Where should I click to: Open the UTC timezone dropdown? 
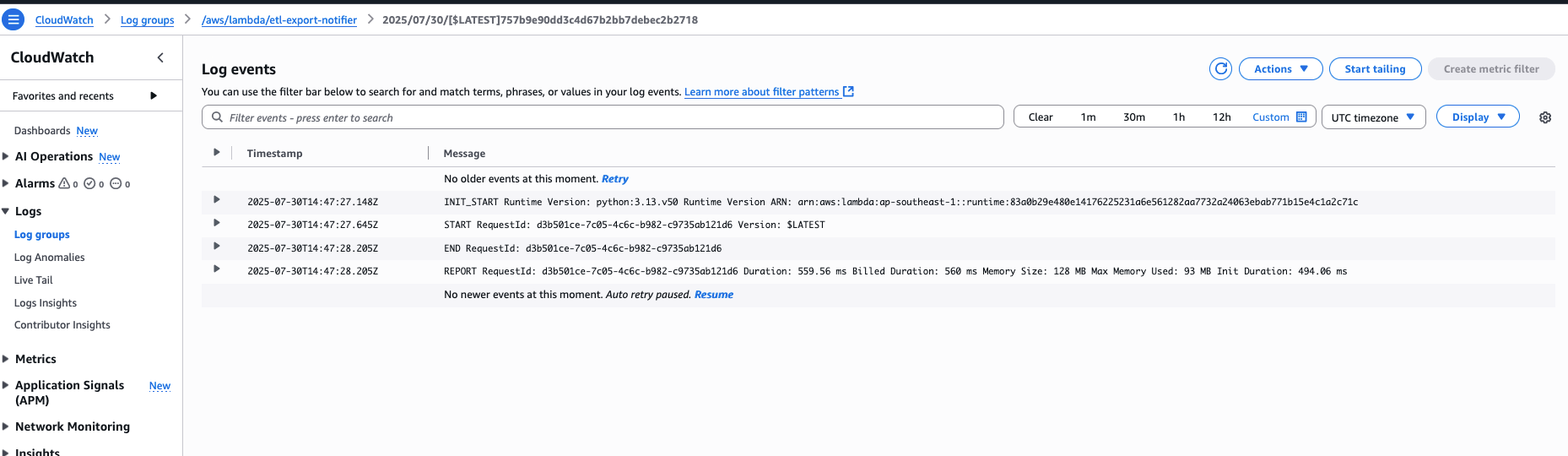(1373, 117)
